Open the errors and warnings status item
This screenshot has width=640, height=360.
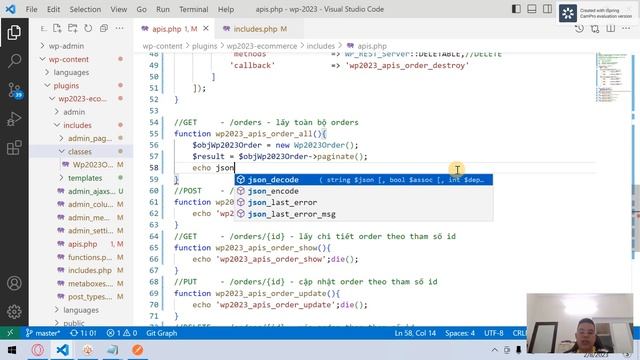tap(122, 333)
